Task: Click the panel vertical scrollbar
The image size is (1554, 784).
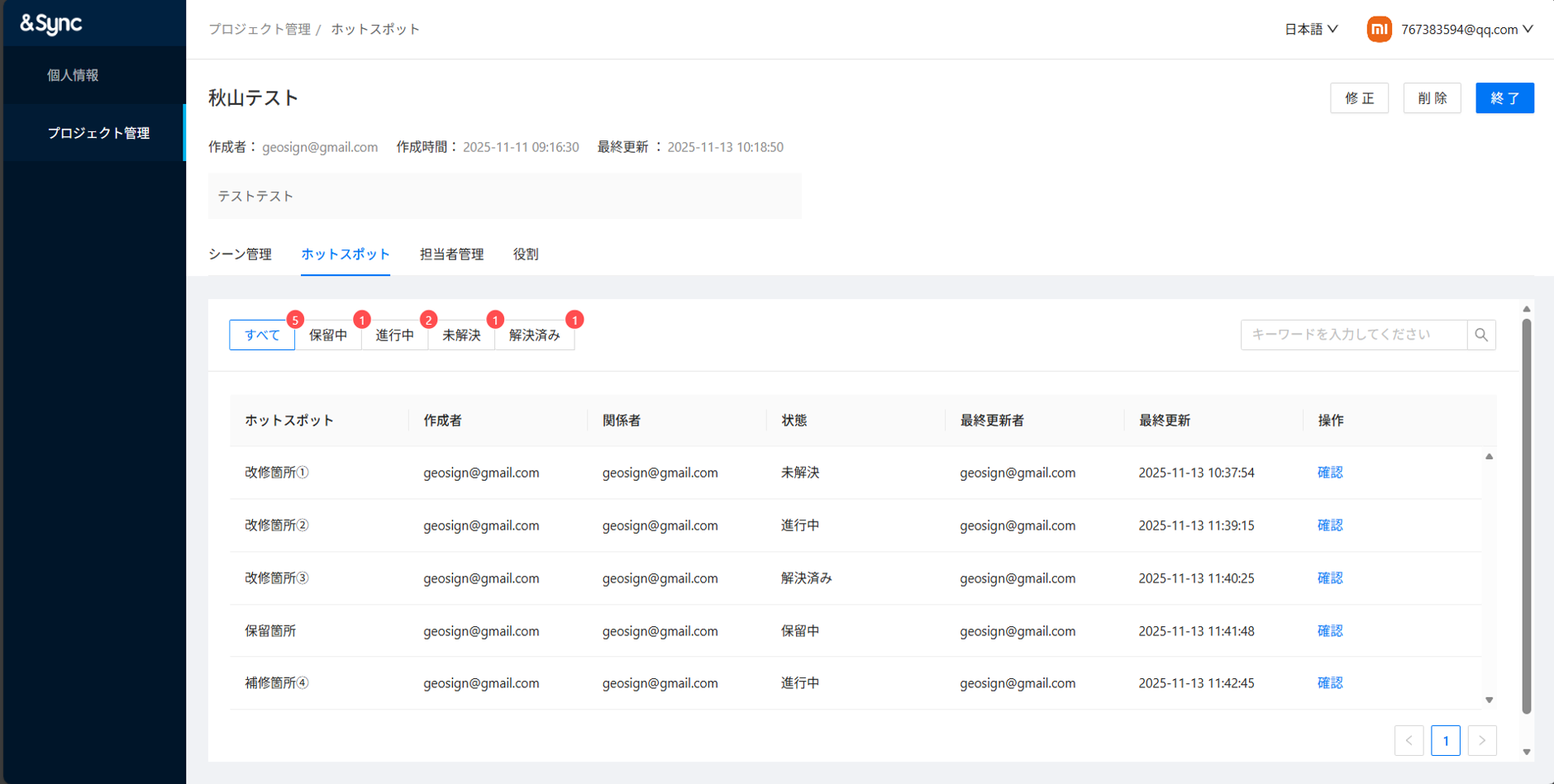Action: (x=1526, y=512)
